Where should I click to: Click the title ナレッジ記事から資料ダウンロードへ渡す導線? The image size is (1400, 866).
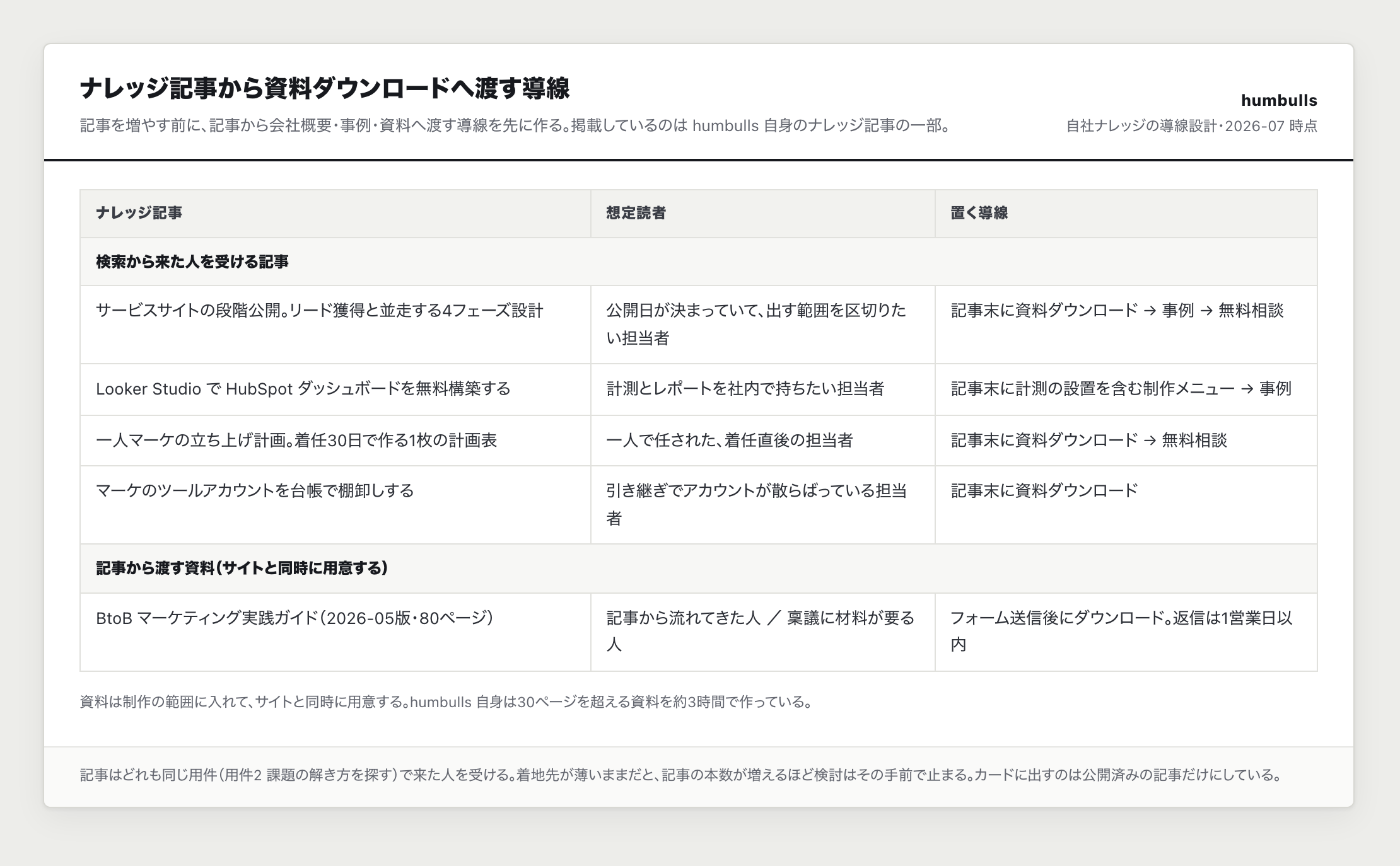pyautogui.click(x=325, y=89)
